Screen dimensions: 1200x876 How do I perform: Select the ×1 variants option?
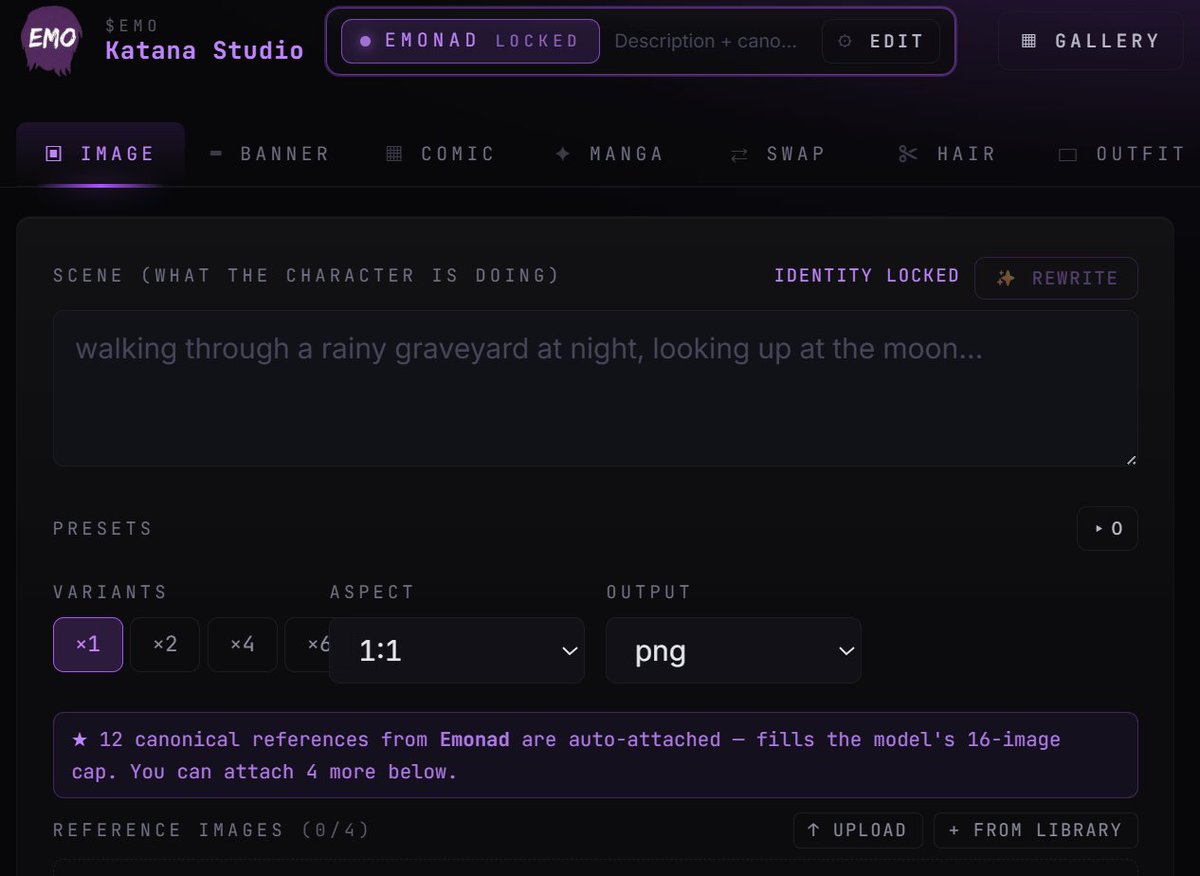pos(88,644)
